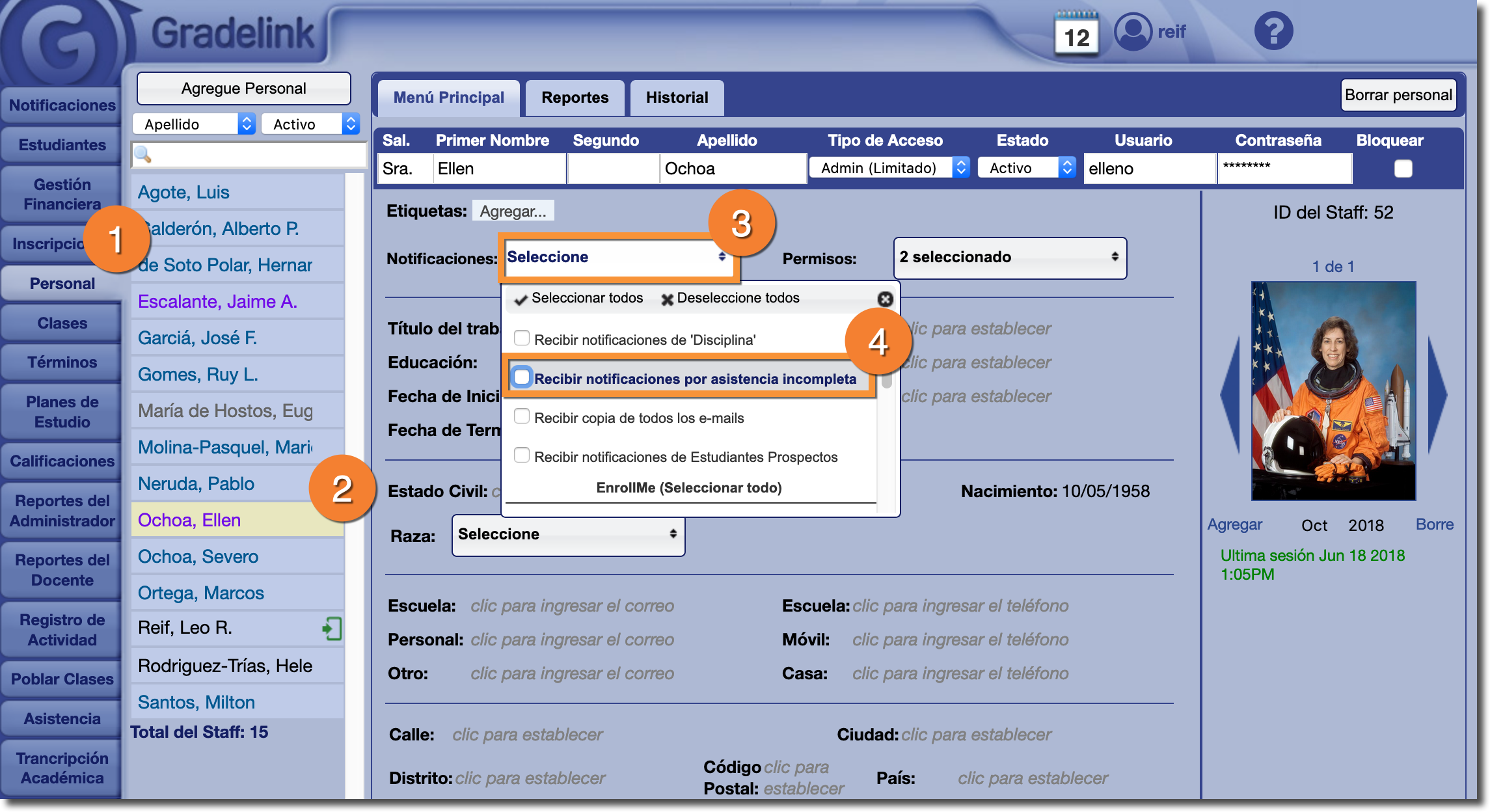Click the Borrar personal button

tap(1398, 95)
